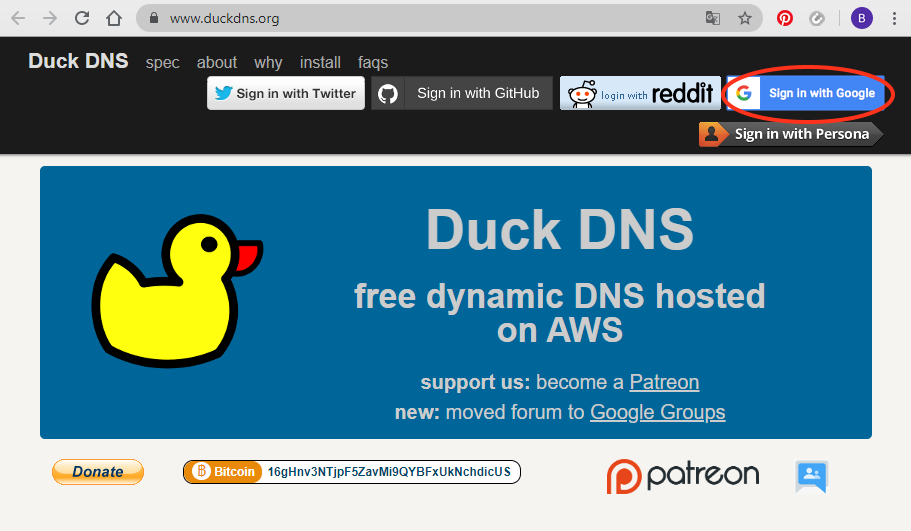
Task: Click the padlock site security icon
Action: 154,18
